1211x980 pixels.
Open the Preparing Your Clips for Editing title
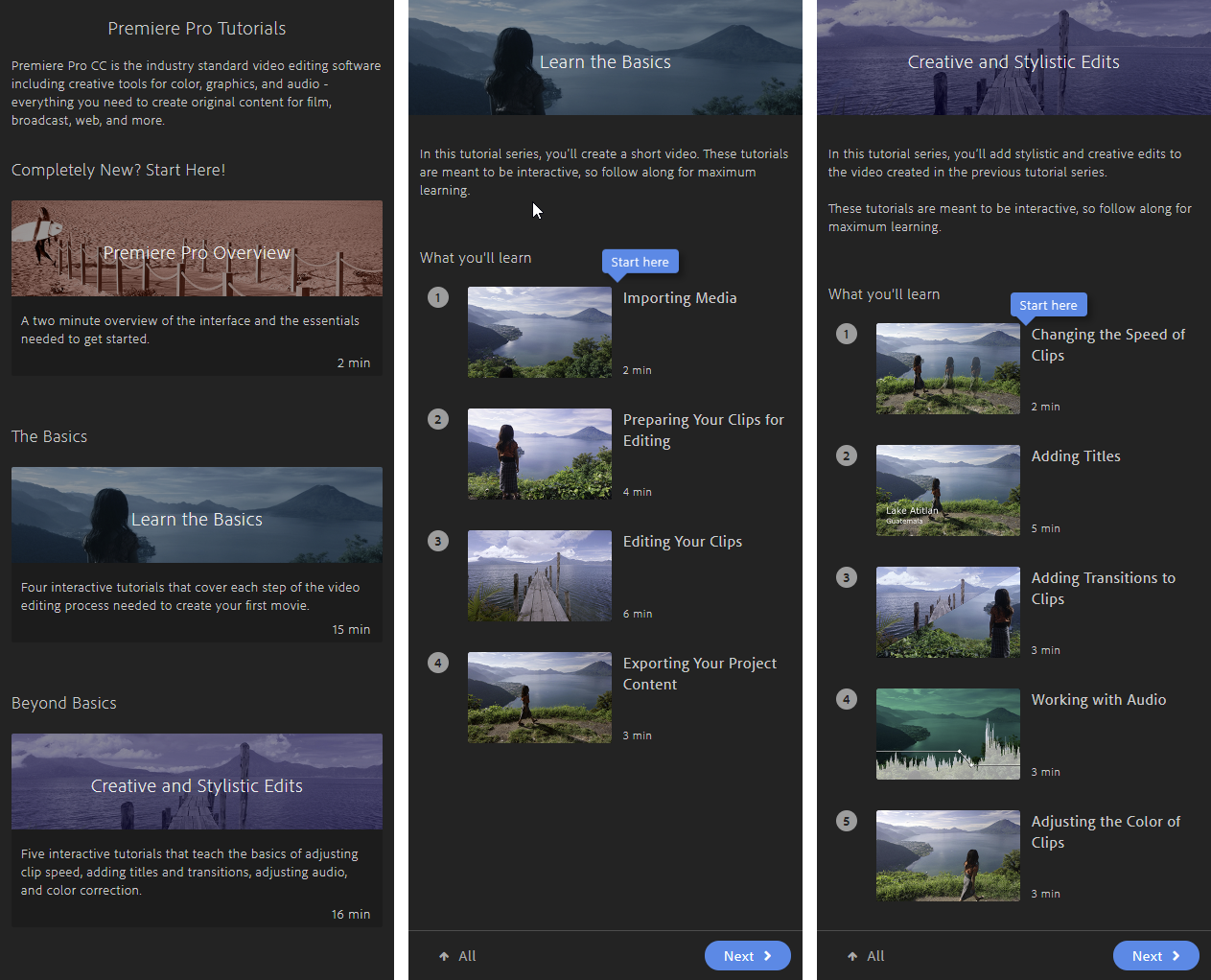tap(704, 431)
